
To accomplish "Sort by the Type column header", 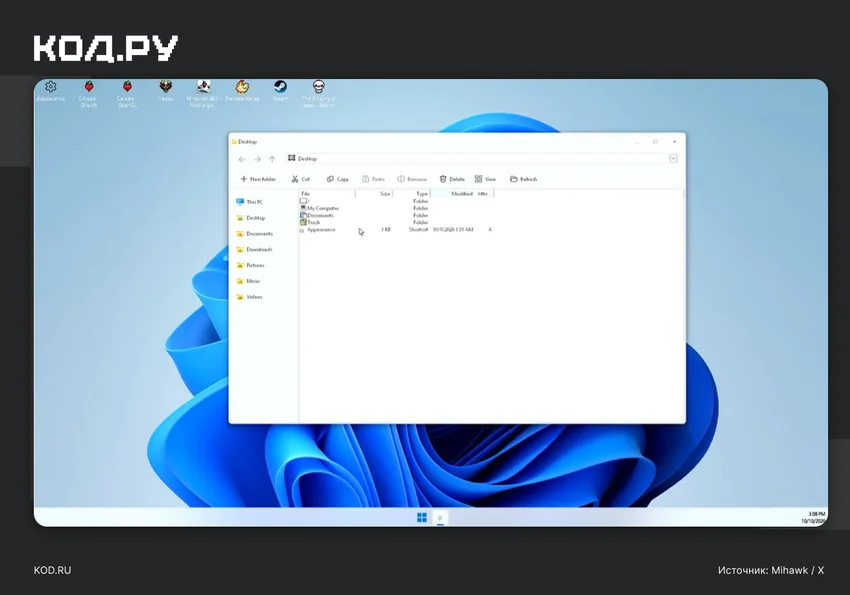I will [411, 193].
